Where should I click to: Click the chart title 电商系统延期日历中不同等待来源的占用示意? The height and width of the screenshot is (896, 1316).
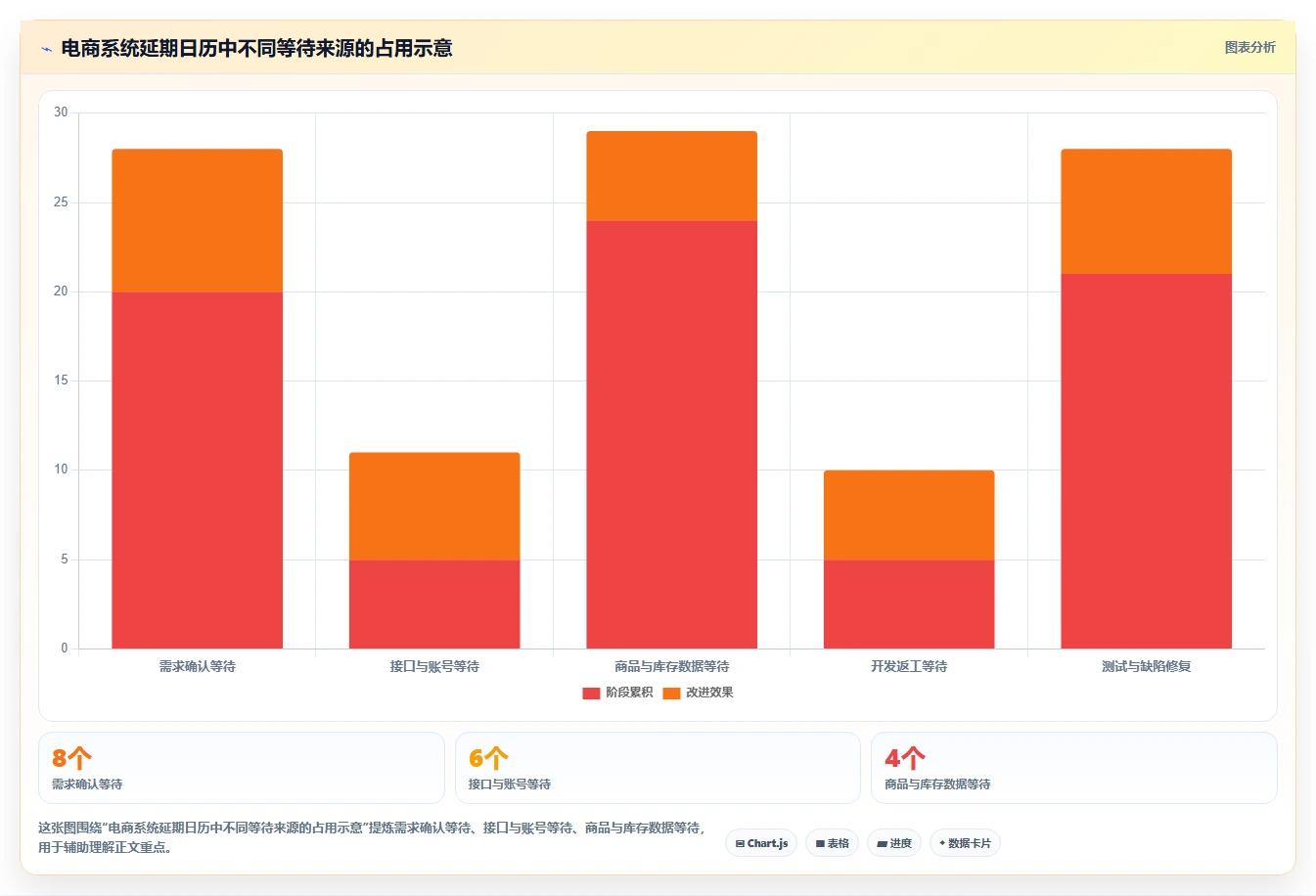[256, 49]
